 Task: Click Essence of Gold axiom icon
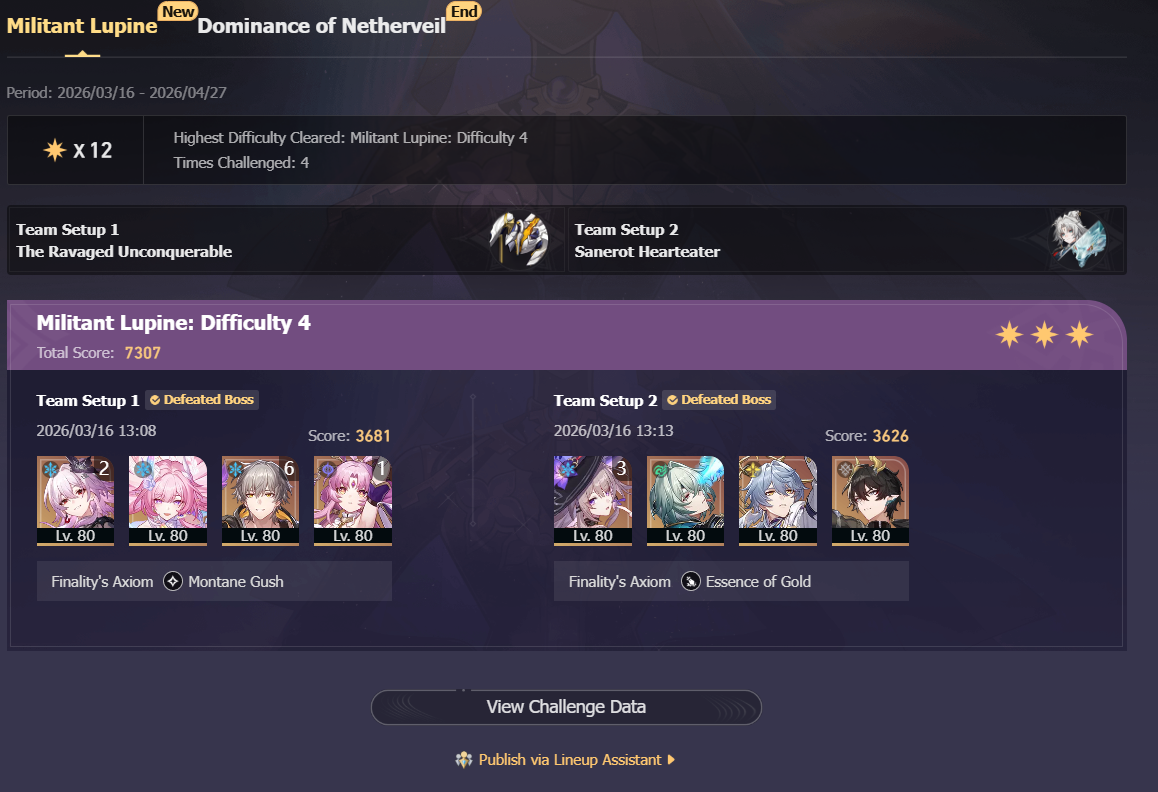click(x=691, y=581)
